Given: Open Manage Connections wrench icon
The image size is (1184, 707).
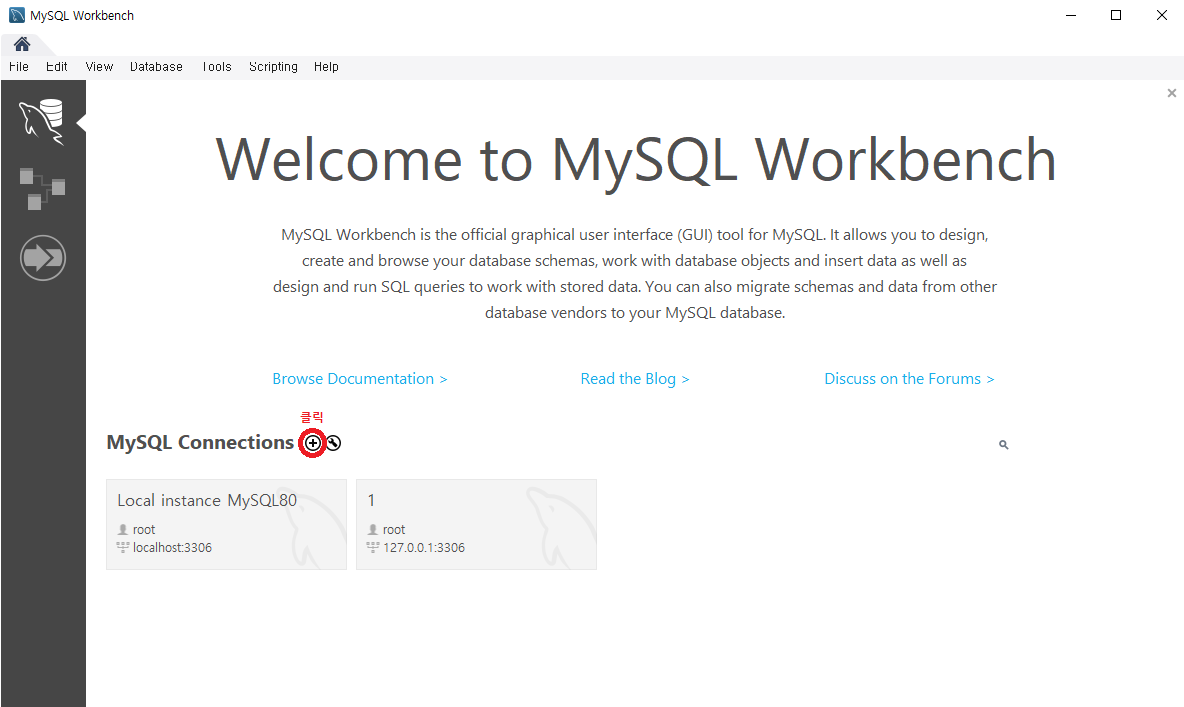Looking at the screenshot, I should tap(333, 443).
